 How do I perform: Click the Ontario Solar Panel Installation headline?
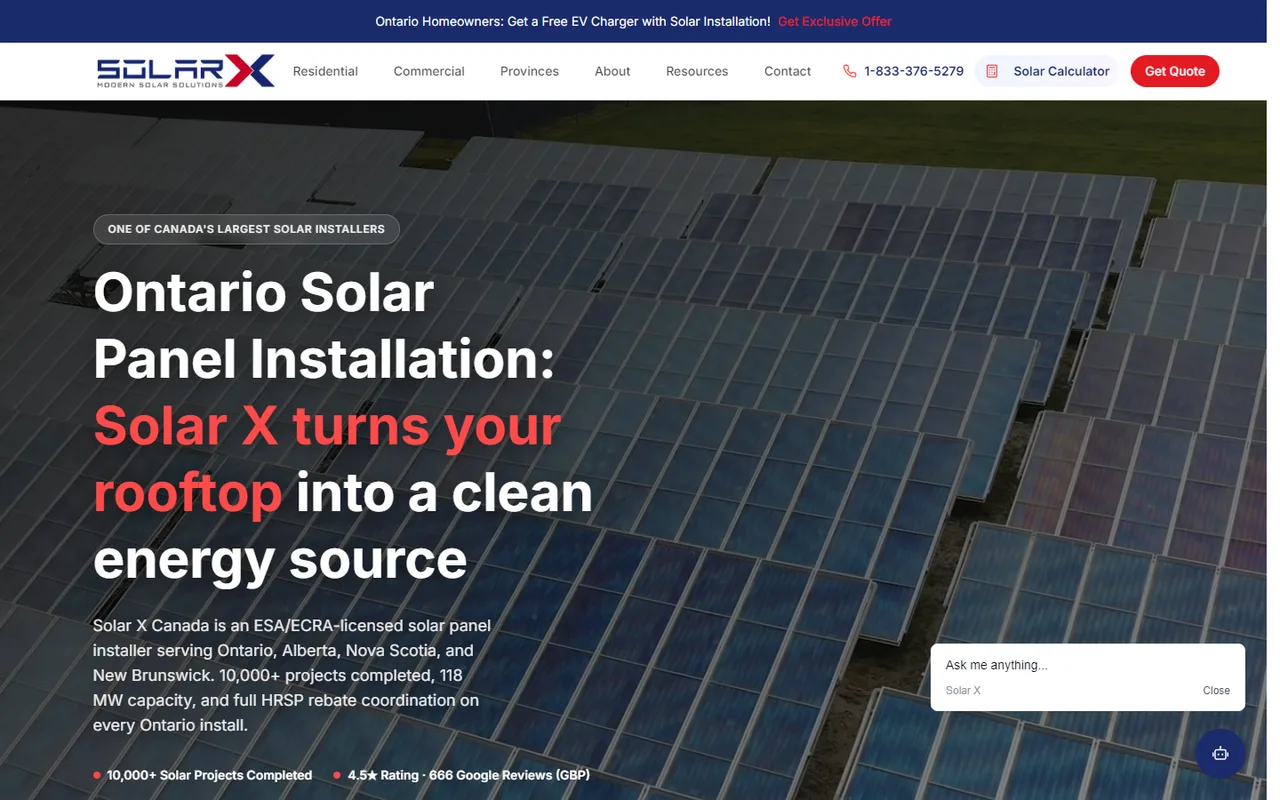342,425
